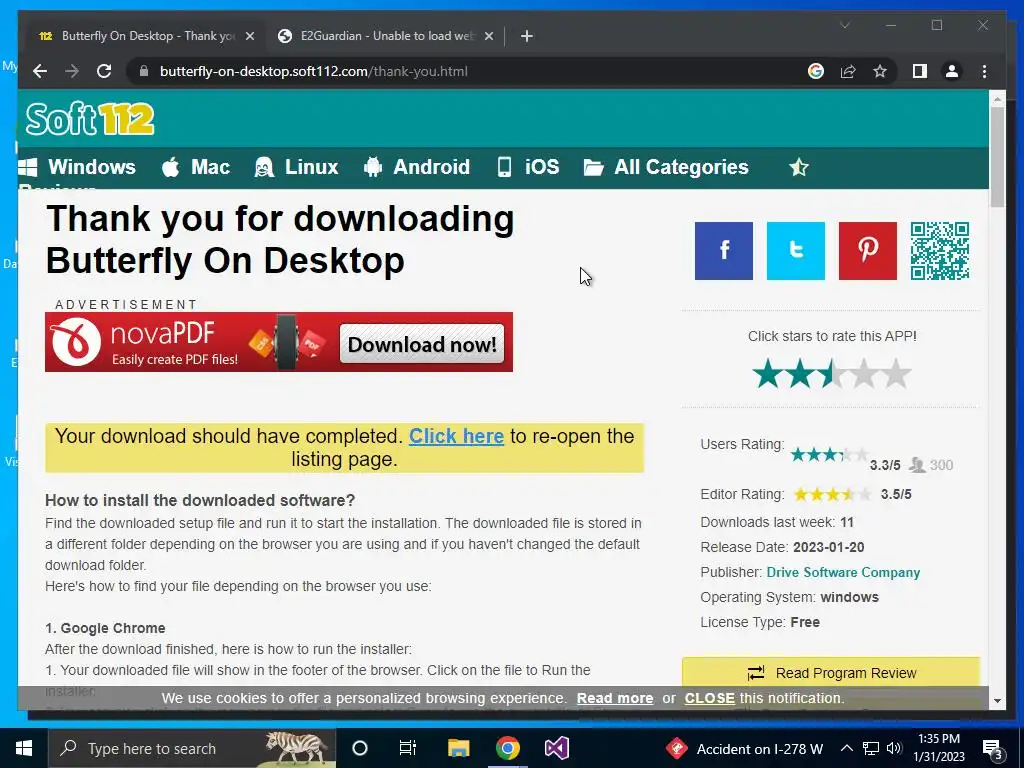Reload the current page
Viewport: 1024px width, 768px height.
click(104, 71)
